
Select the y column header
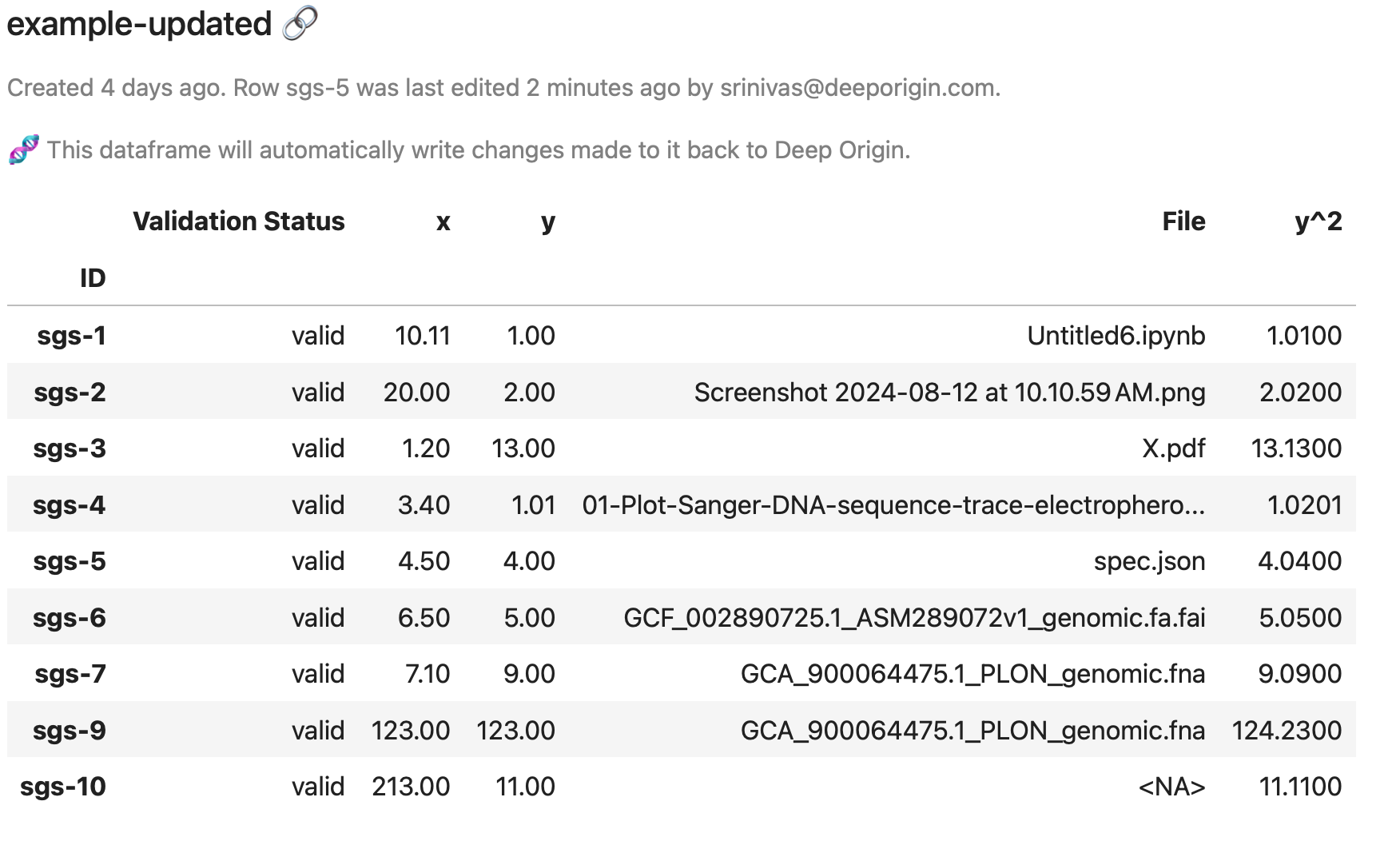(x=547, y=221)
